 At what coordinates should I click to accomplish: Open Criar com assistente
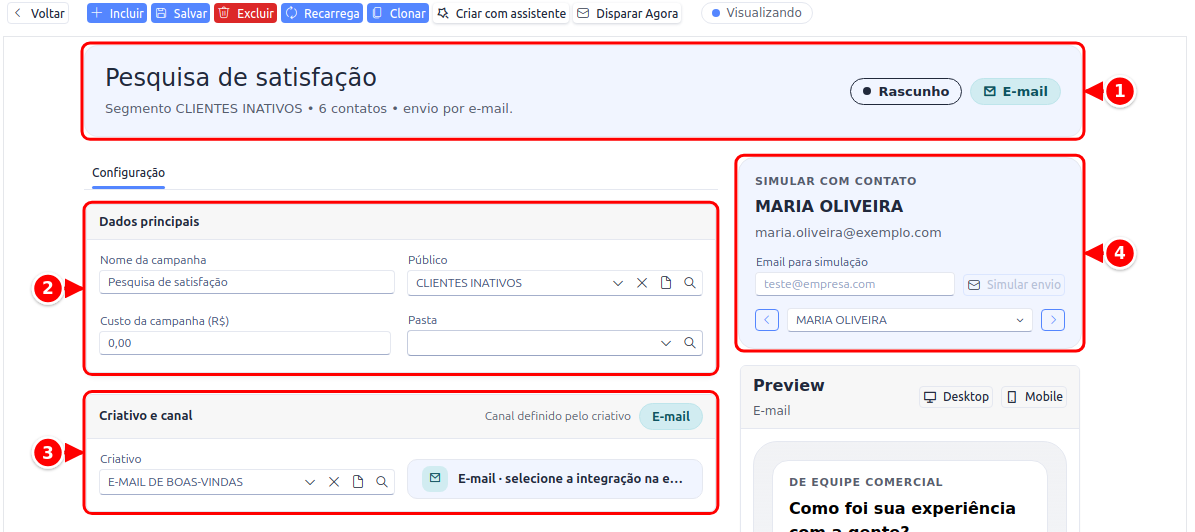click(x=501, y=13)
